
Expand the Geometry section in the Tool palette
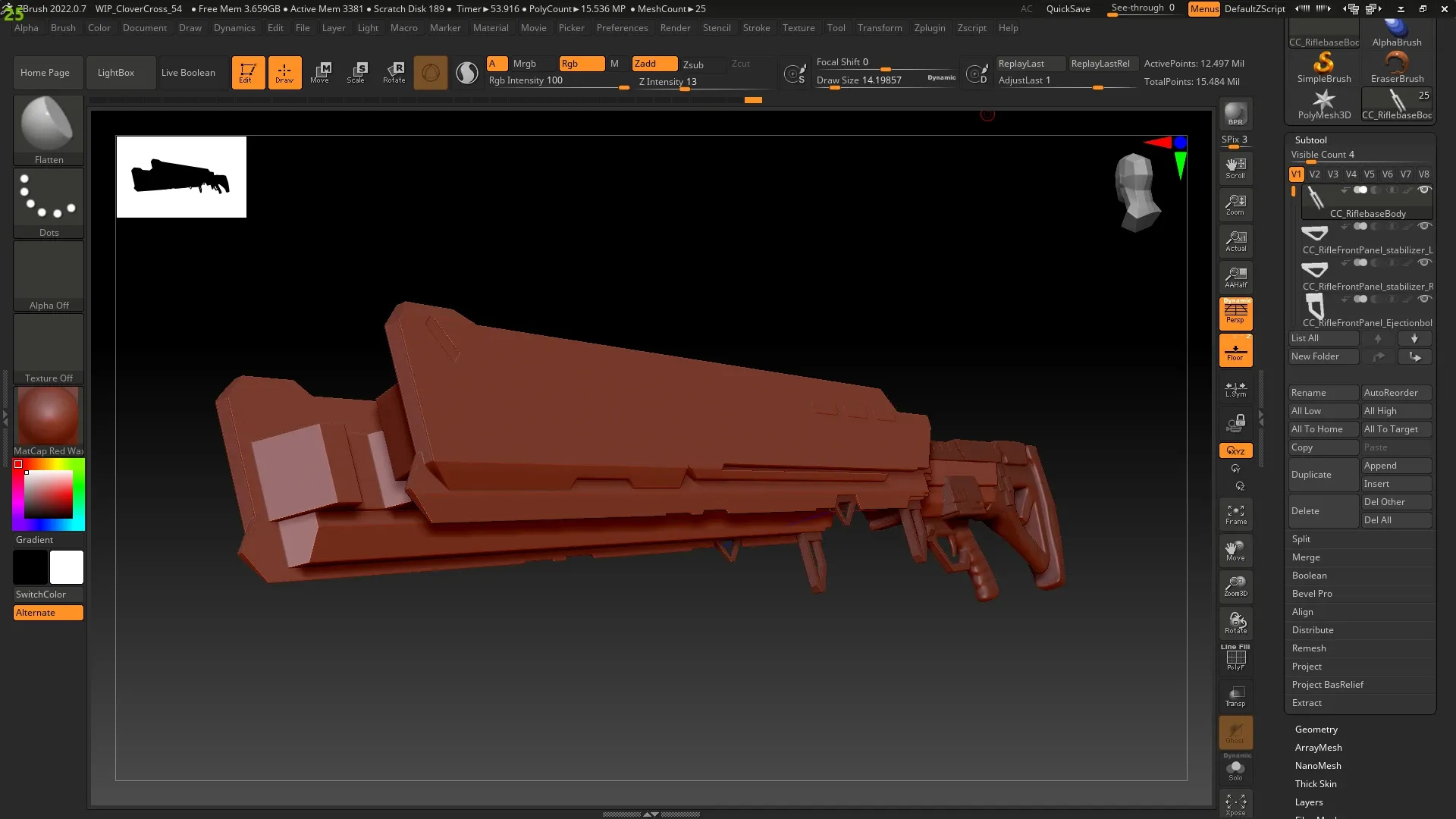point(1316,729)
